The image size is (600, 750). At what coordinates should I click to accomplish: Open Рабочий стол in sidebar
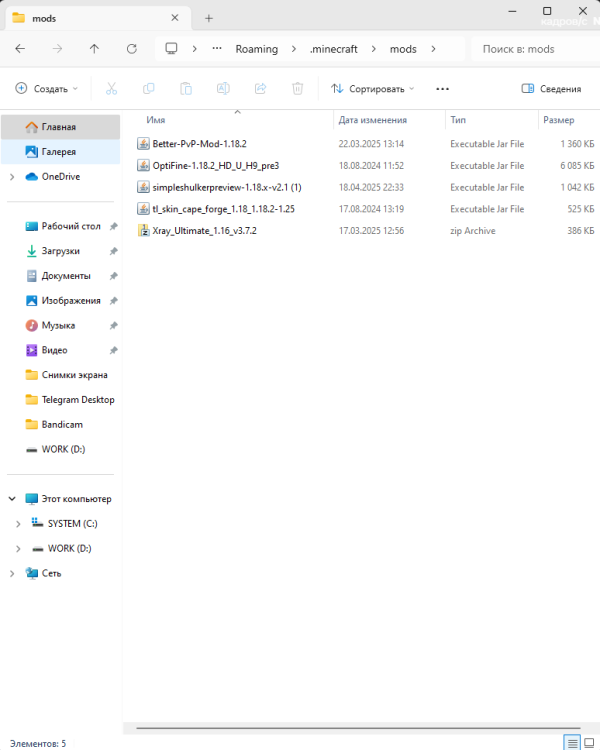71,226
